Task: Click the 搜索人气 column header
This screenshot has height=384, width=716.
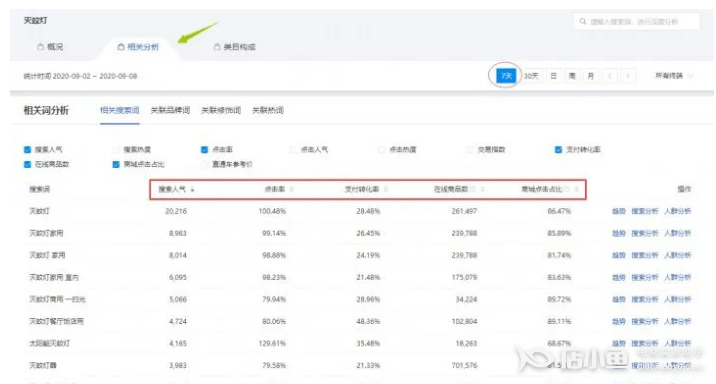Action: click(x=172, y=189)
